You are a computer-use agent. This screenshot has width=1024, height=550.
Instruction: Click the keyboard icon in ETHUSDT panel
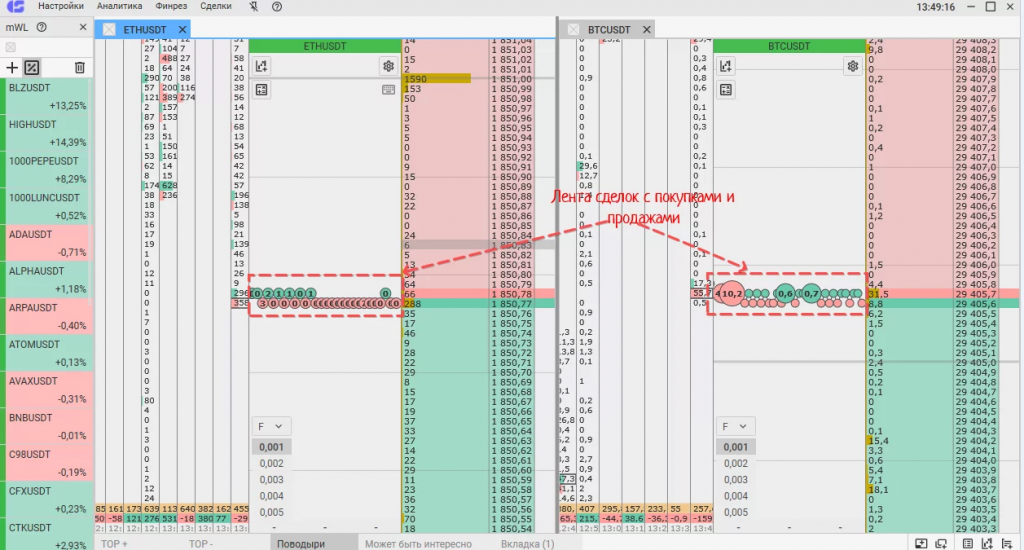[x=389, y=89]
